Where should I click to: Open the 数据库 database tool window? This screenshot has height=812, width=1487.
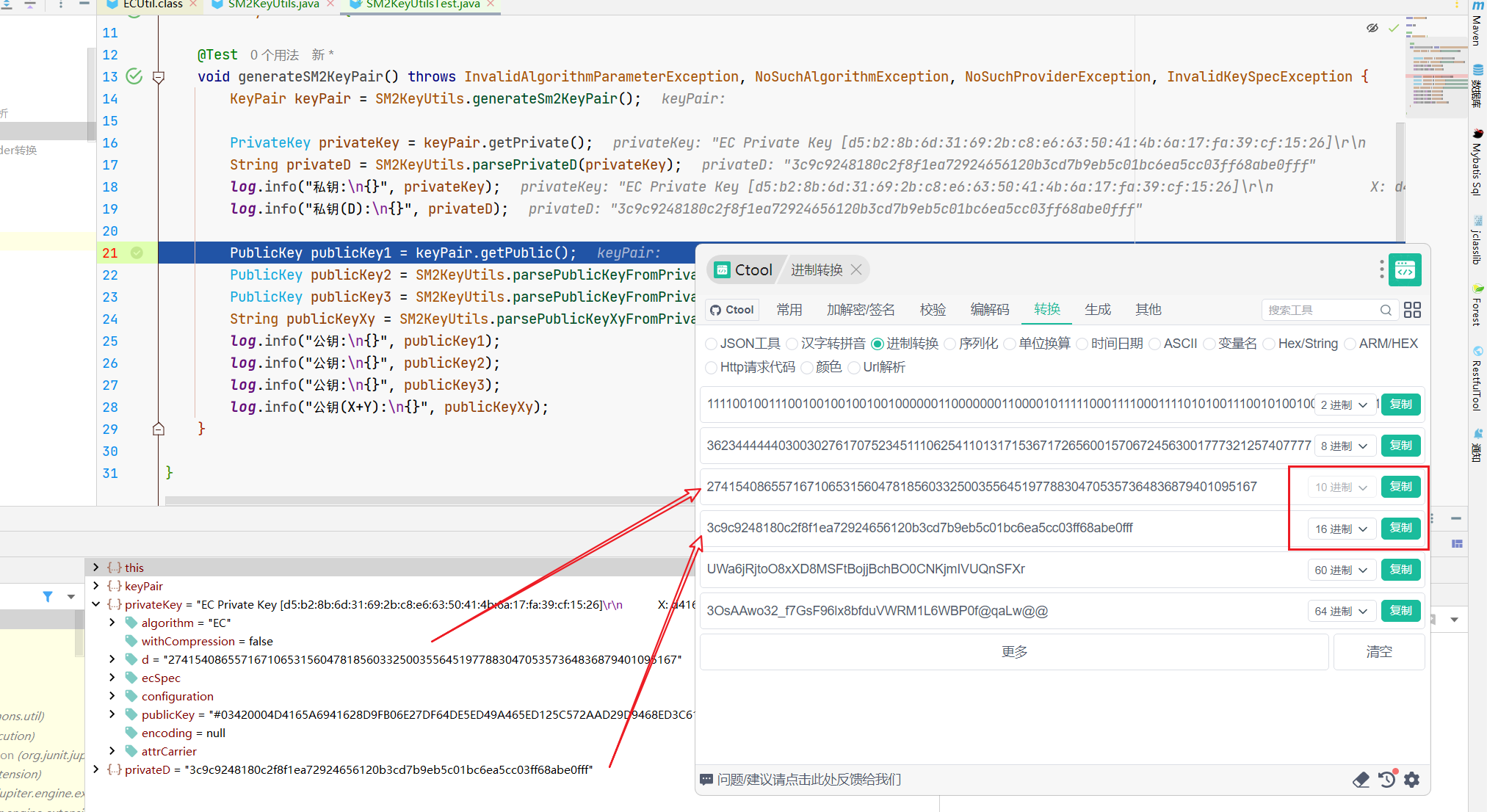[1477, 87]
